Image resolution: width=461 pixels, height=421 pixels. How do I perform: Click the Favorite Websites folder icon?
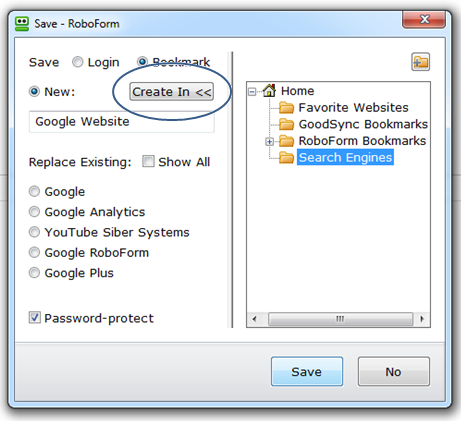286,108
